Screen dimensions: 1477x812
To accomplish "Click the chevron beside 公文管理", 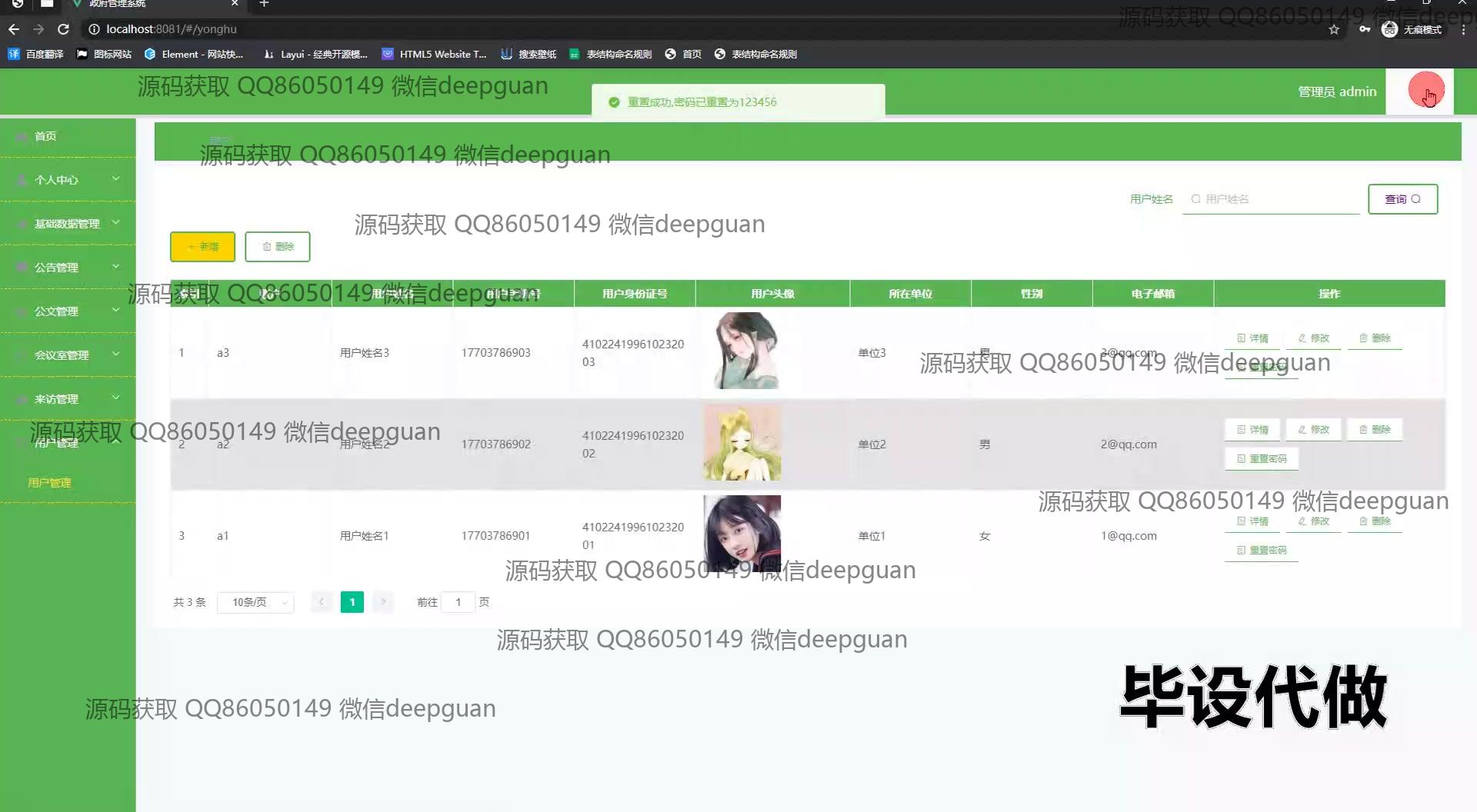I will (115, 310).
